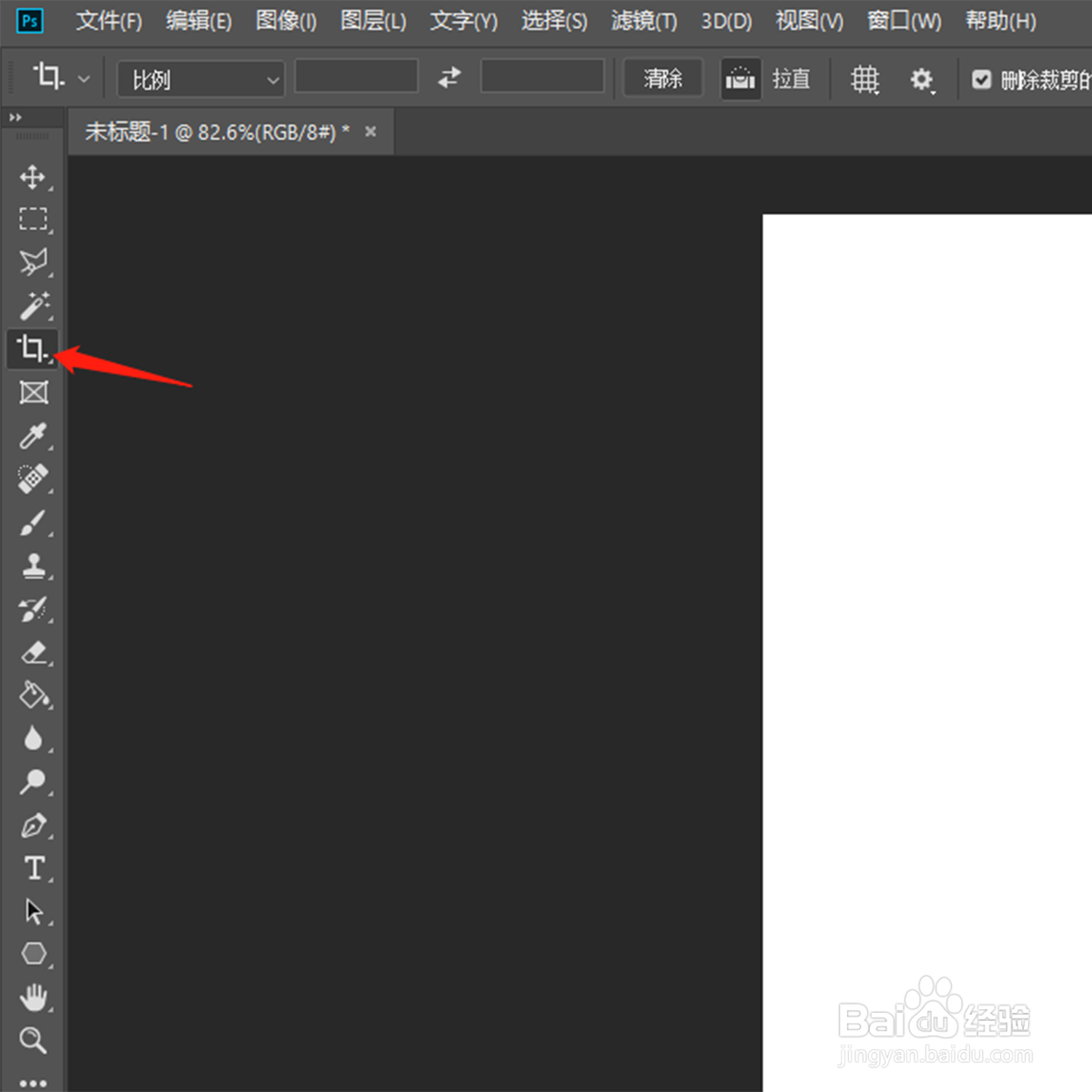Select the Pen tool
1092x1092 pixels.
pyautogui.click(x=34, y=825)
